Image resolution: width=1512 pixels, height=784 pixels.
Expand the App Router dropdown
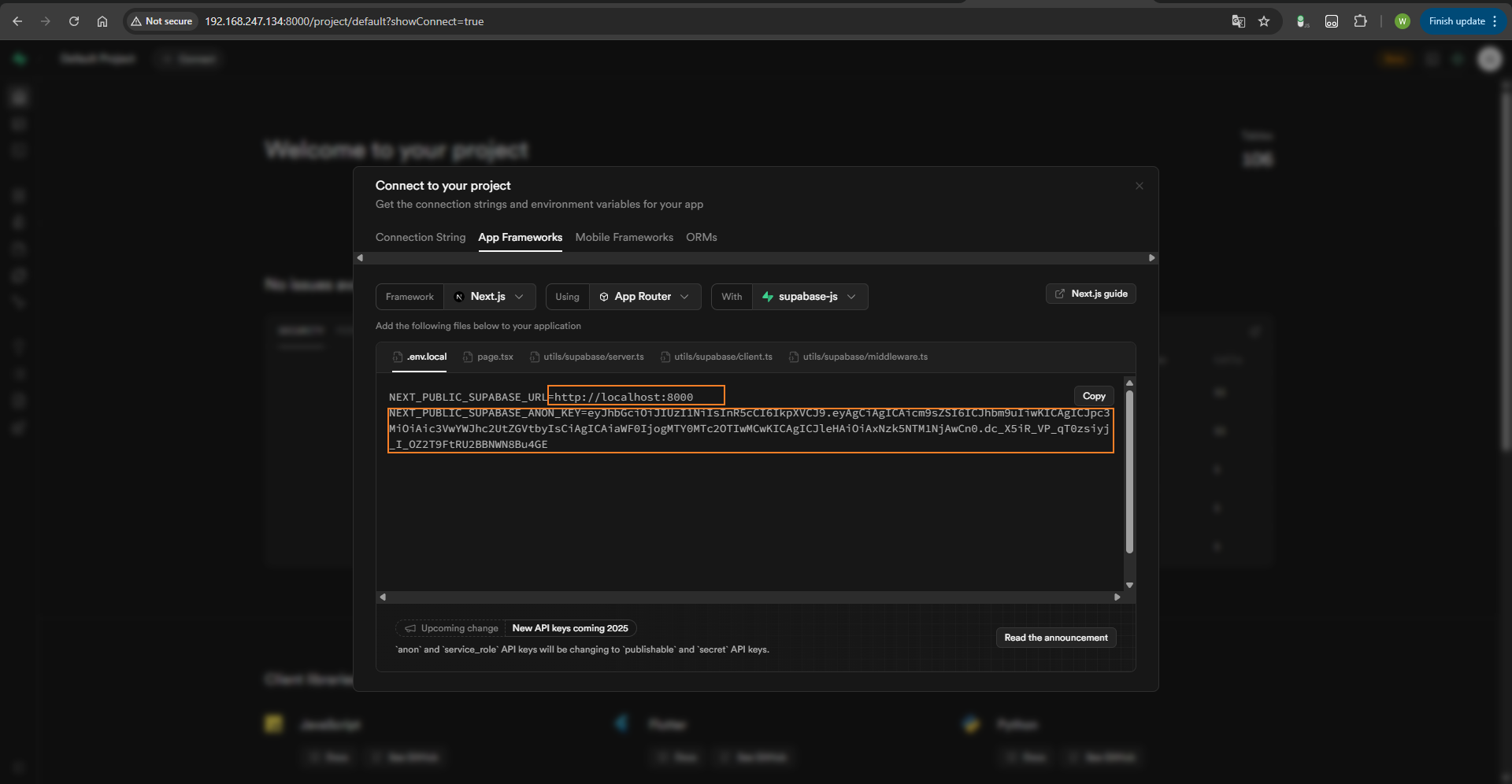(644, 297)
